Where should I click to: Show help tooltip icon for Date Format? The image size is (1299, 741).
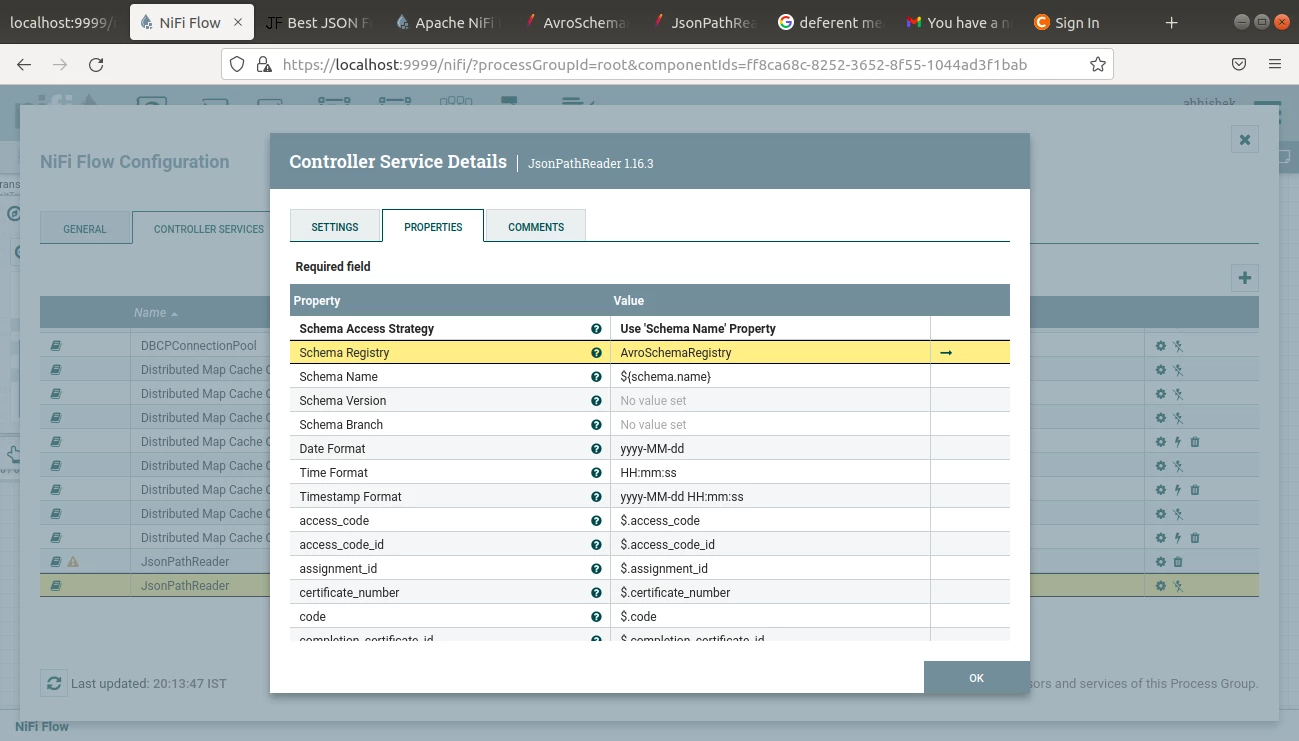[x=596, y=448]
